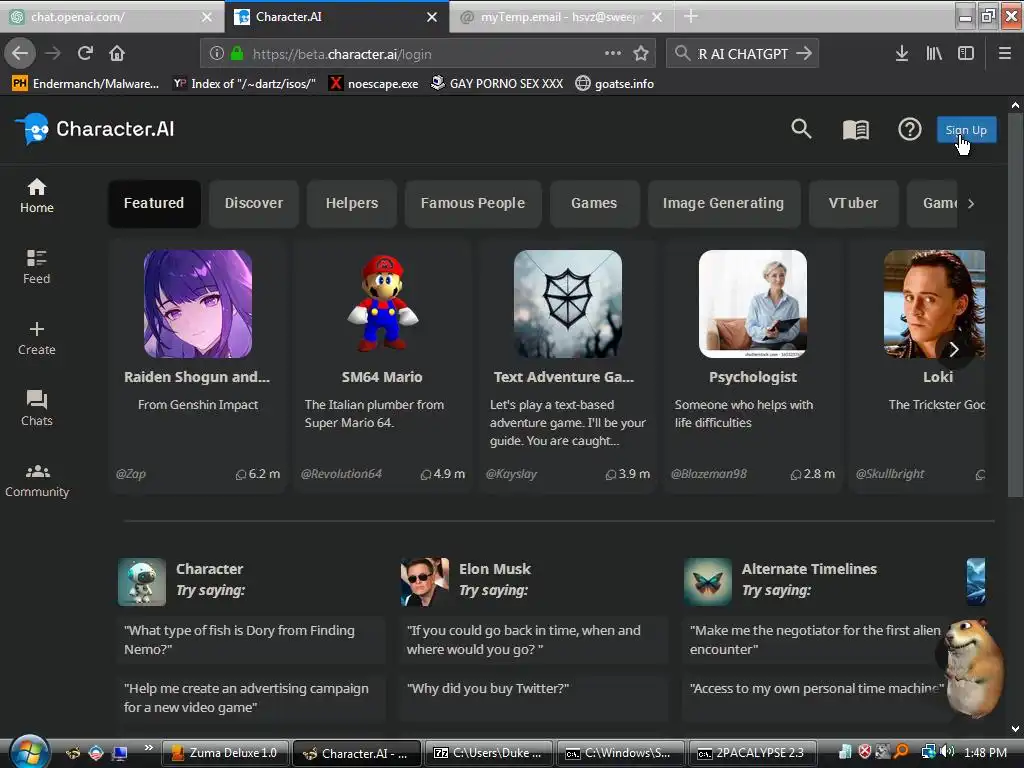Switch to Zuma Deluxe 1.0 taskbar item
1024x768 pixels.
224,753
